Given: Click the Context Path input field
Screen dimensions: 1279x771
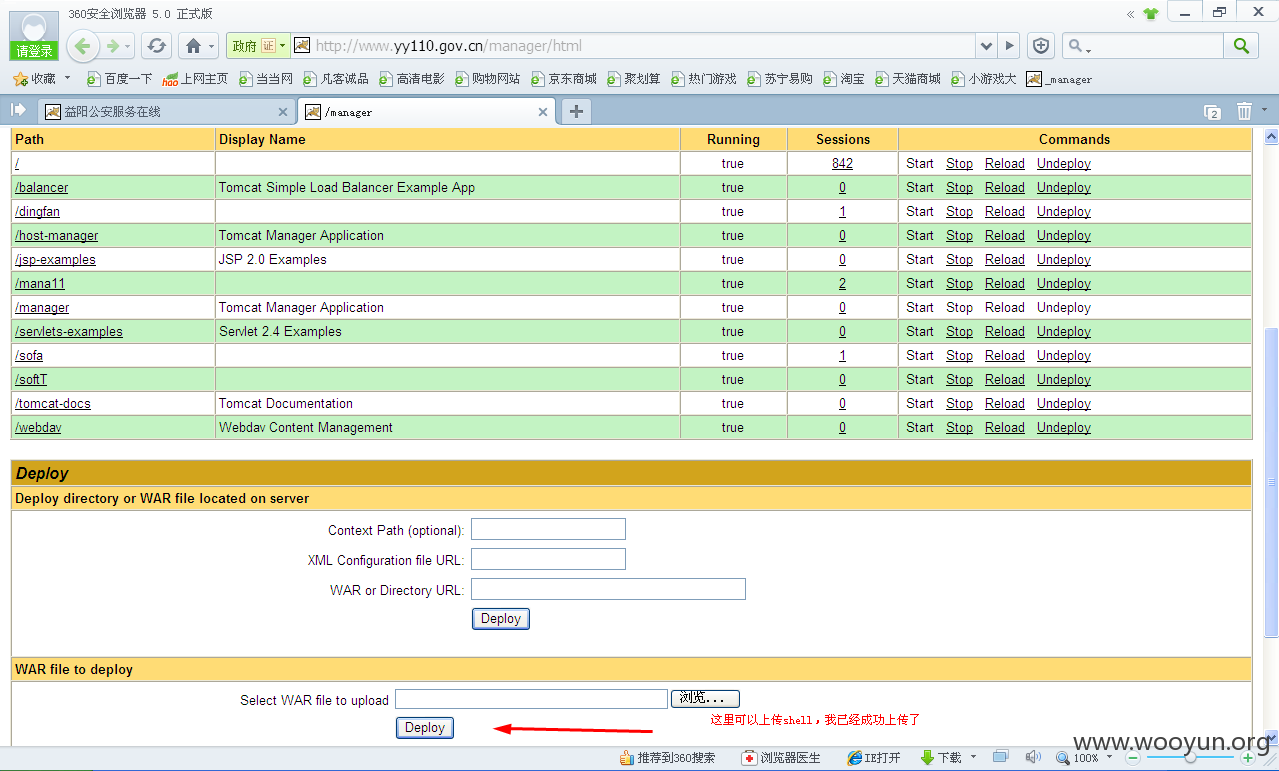Looking at the screenshot, I should tap(548, 529).
